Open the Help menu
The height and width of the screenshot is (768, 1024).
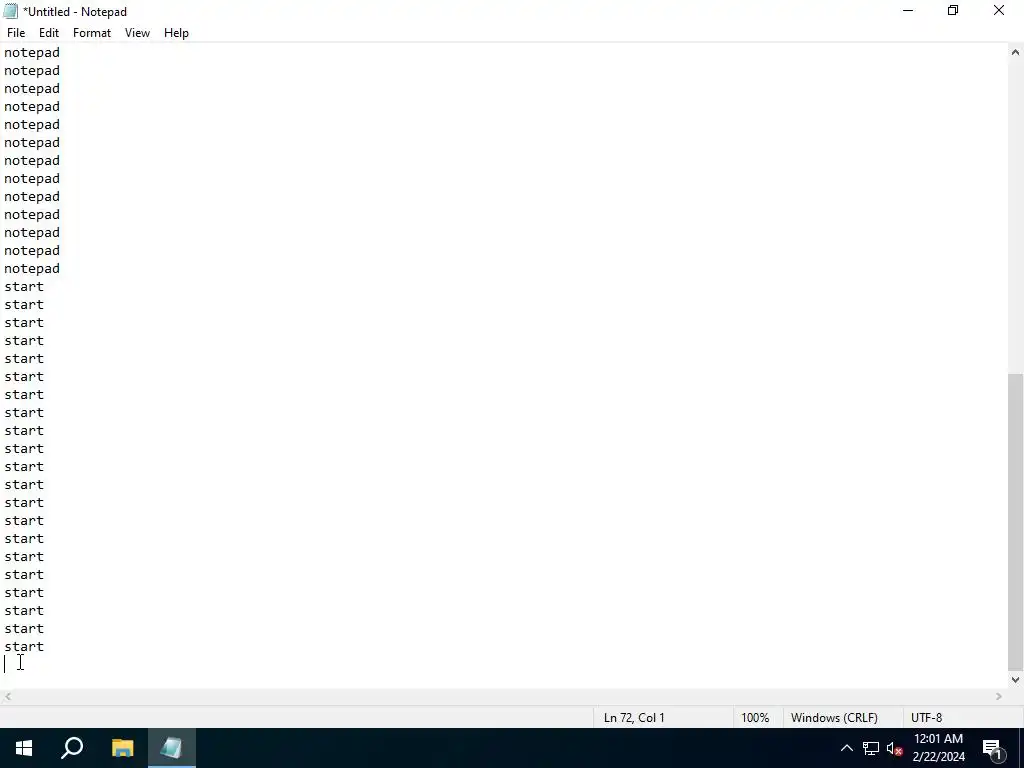[176, 33]
